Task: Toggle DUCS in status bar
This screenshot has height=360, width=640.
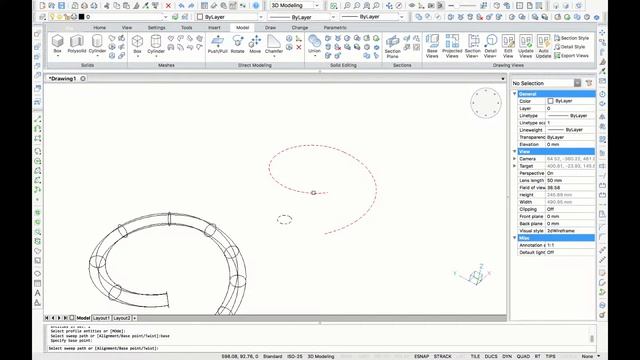Action: (x=491, y=356)
